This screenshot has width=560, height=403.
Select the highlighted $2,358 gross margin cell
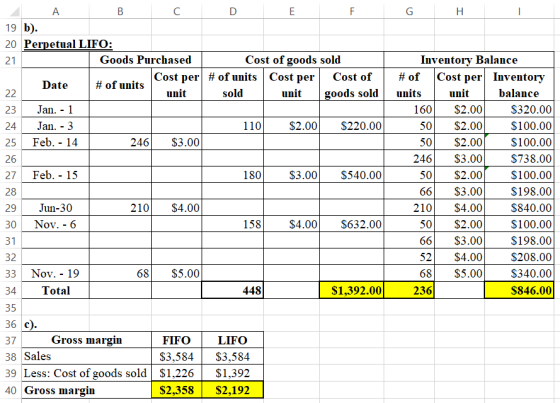[x=176, y=390]
